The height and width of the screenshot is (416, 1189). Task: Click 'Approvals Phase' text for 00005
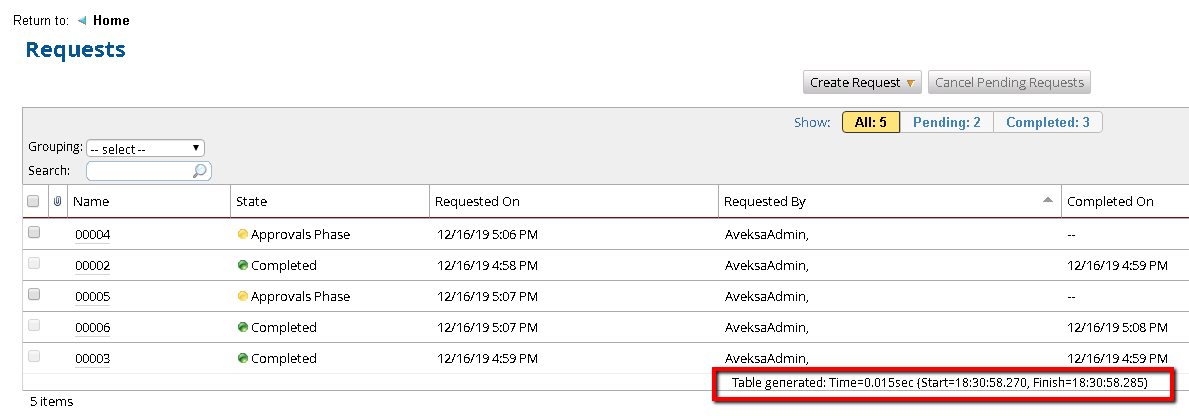coord(300,296)
